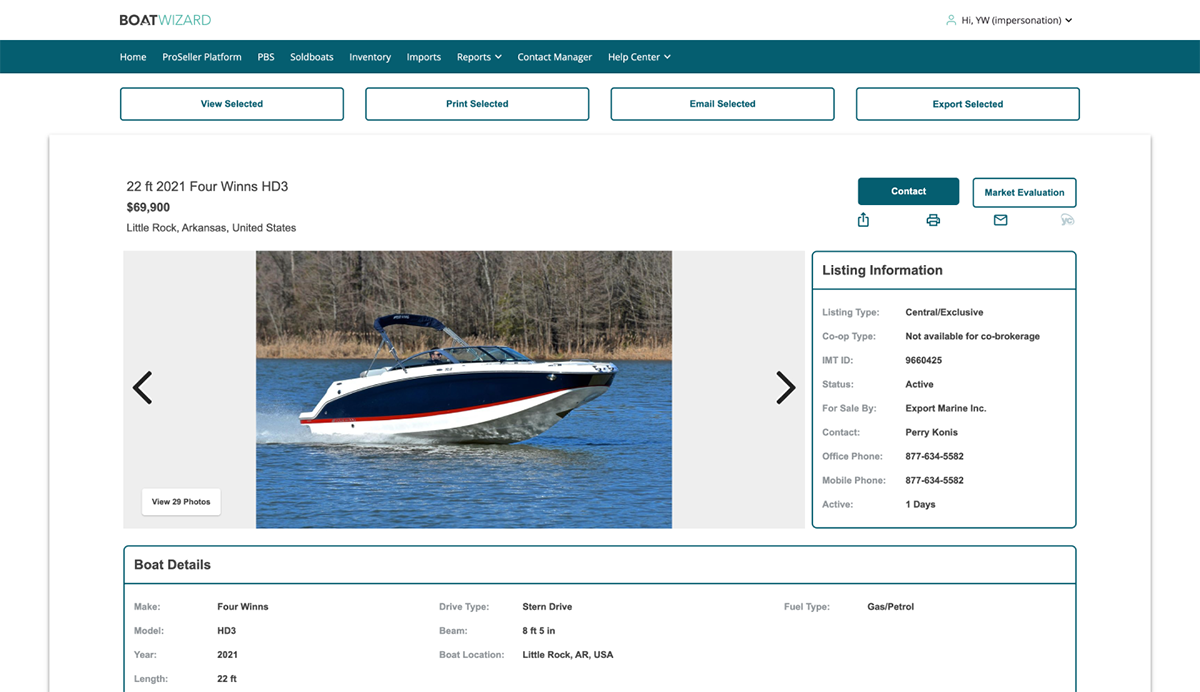The width and height of the screenshot is (1200, 692).
Task: Click the main boat photo
Action: 464,389
